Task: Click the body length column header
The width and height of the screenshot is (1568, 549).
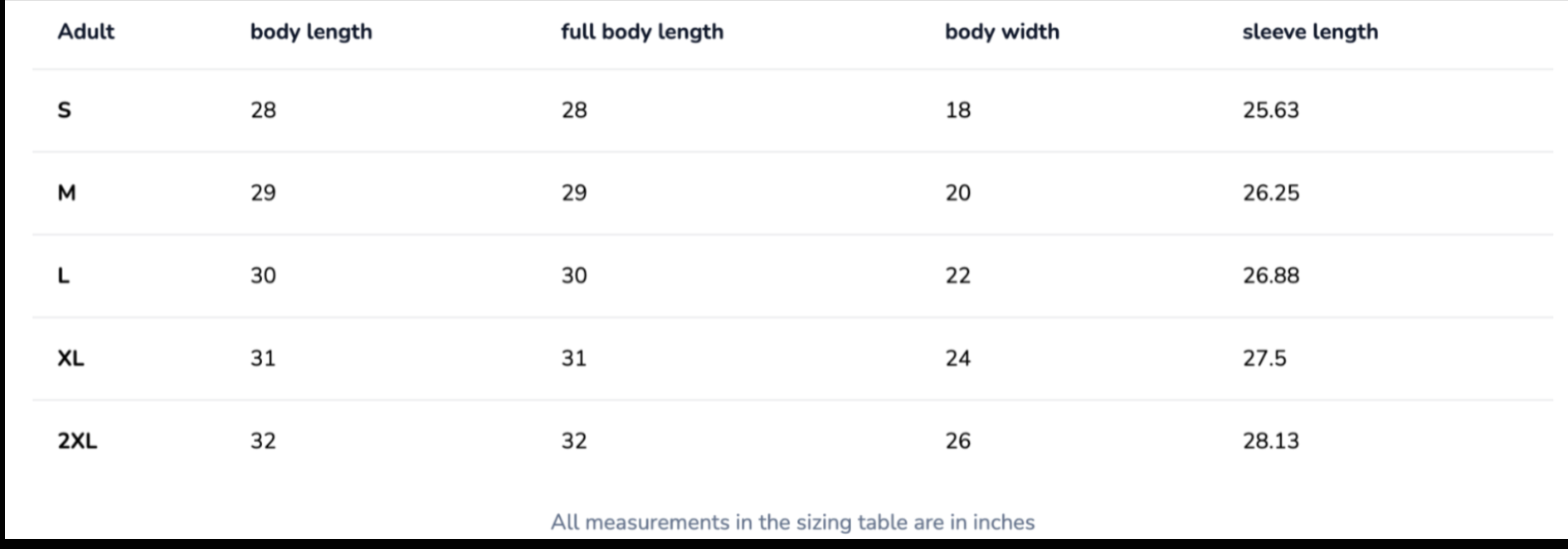Action: point(311,32)
